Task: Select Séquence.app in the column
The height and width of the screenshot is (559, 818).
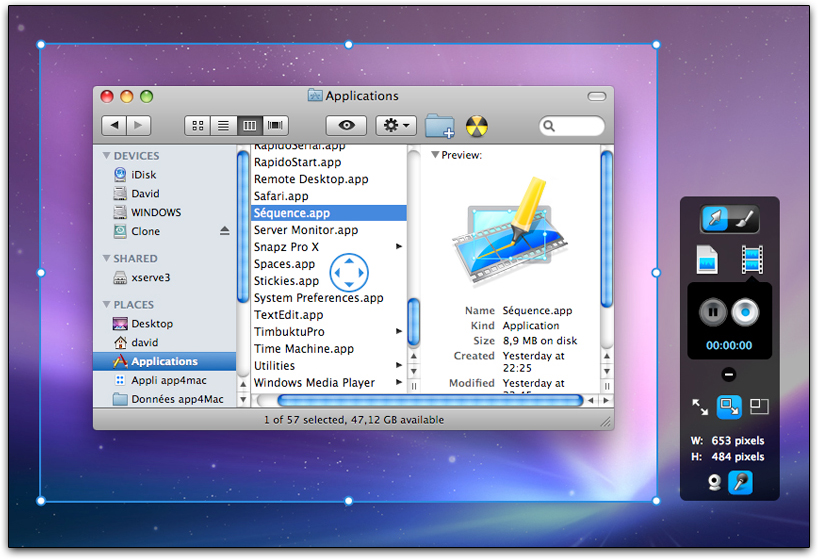Action: 329,213
